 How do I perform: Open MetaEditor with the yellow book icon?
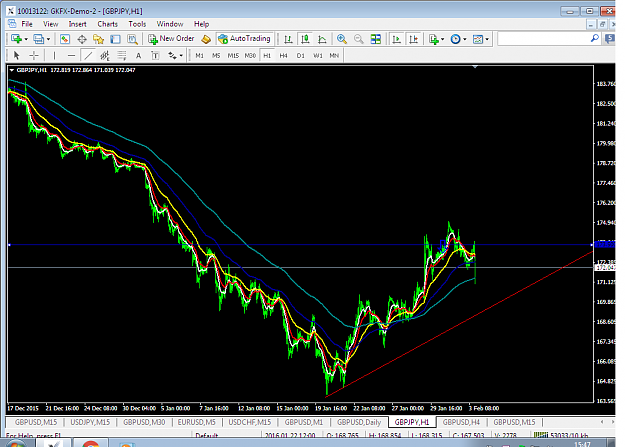click(206, 39)
